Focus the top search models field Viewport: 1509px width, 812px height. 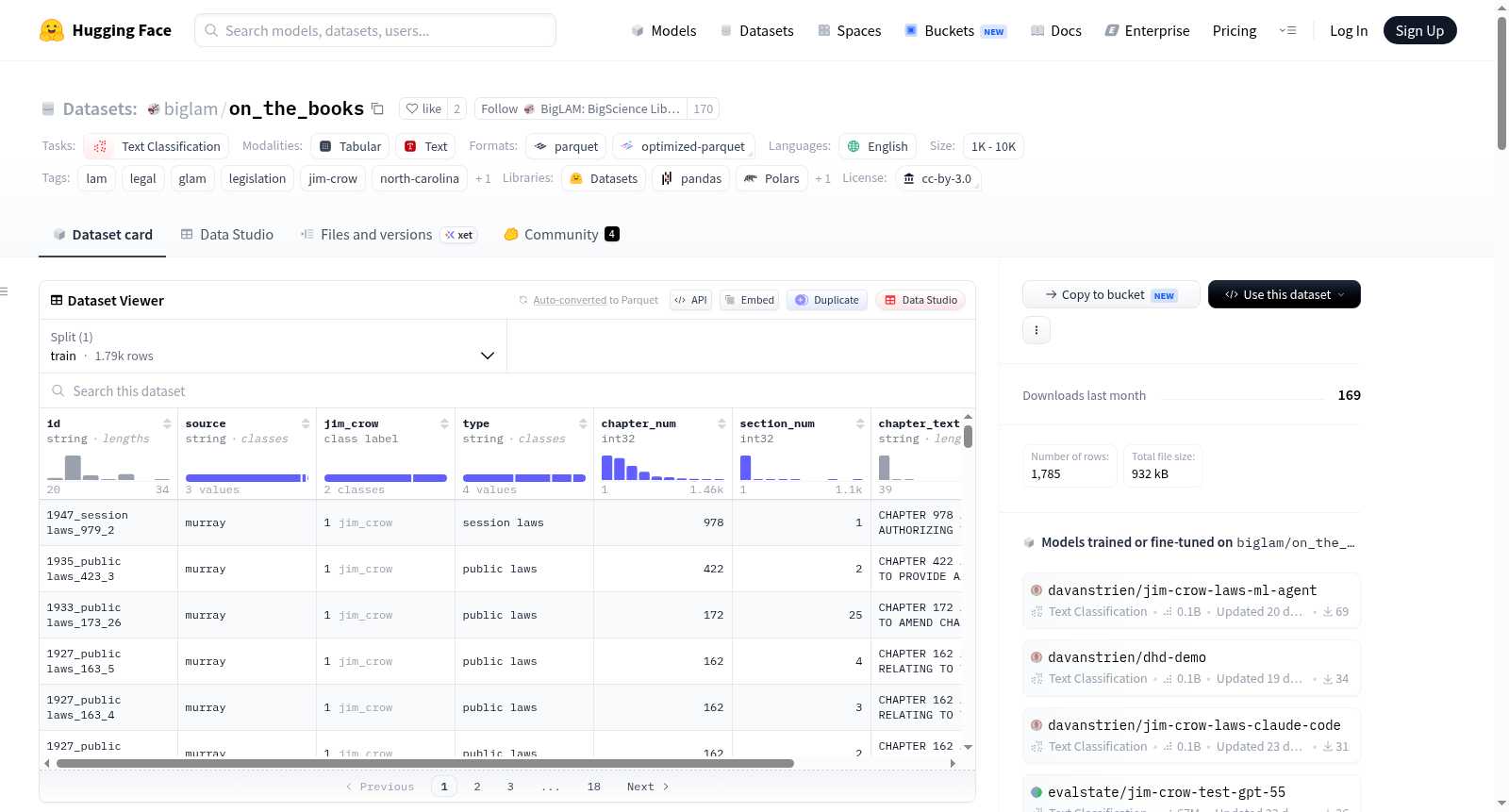tap(375, 30)
